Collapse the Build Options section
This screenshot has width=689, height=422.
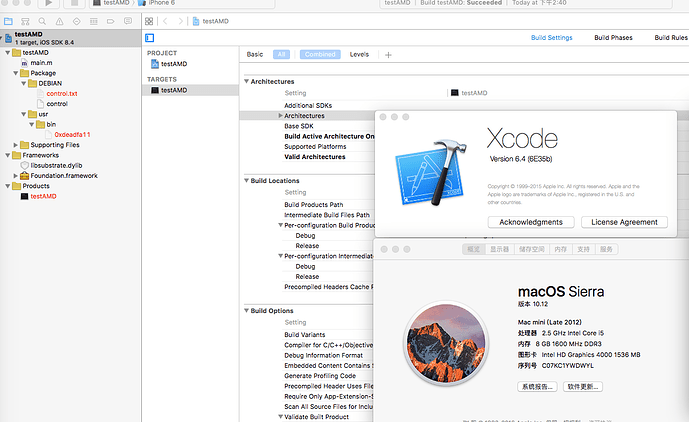click(247, 311)
